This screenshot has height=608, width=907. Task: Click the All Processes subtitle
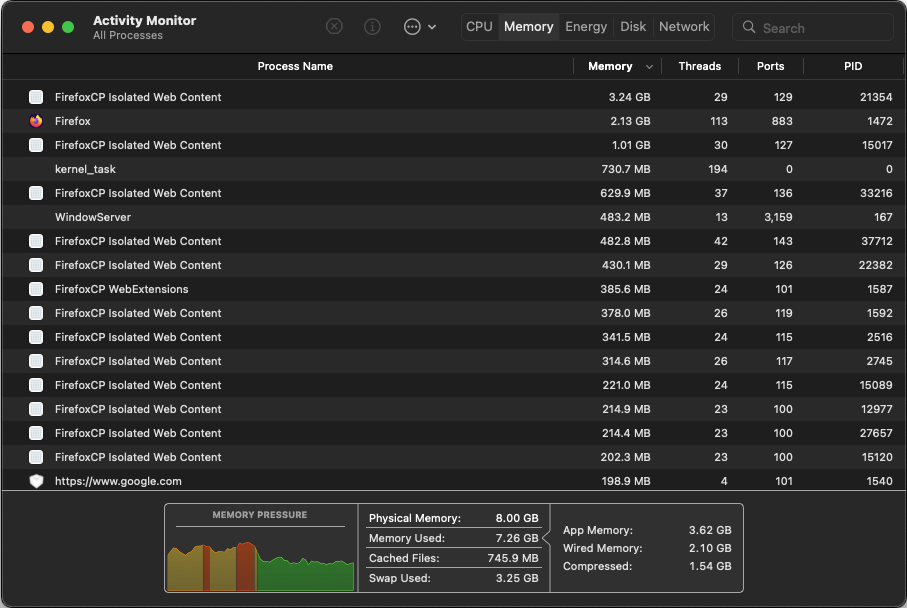click(128, 35)
